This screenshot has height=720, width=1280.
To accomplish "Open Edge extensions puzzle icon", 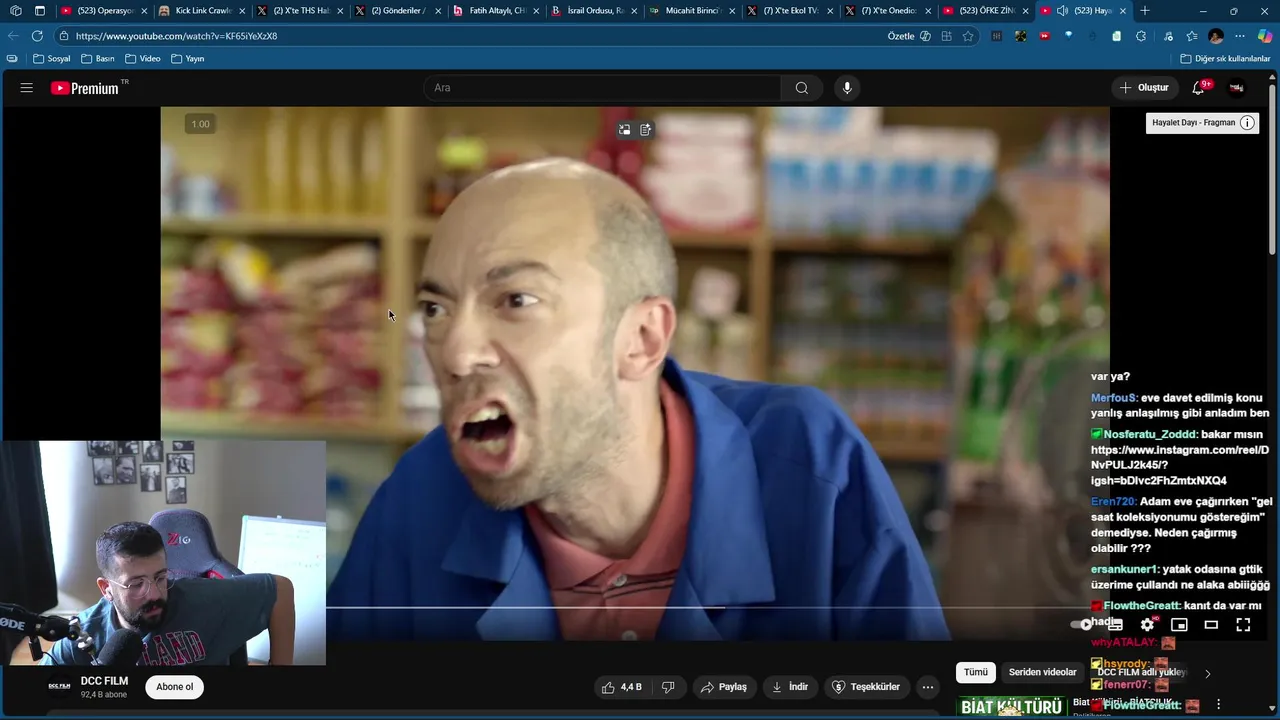I will click(x=1141, y=36).
